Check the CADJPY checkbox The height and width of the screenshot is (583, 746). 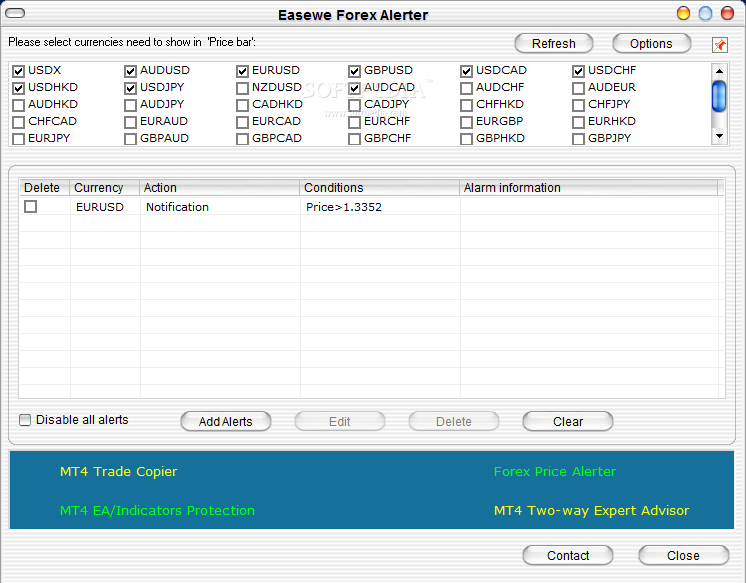tap(354, 105)
